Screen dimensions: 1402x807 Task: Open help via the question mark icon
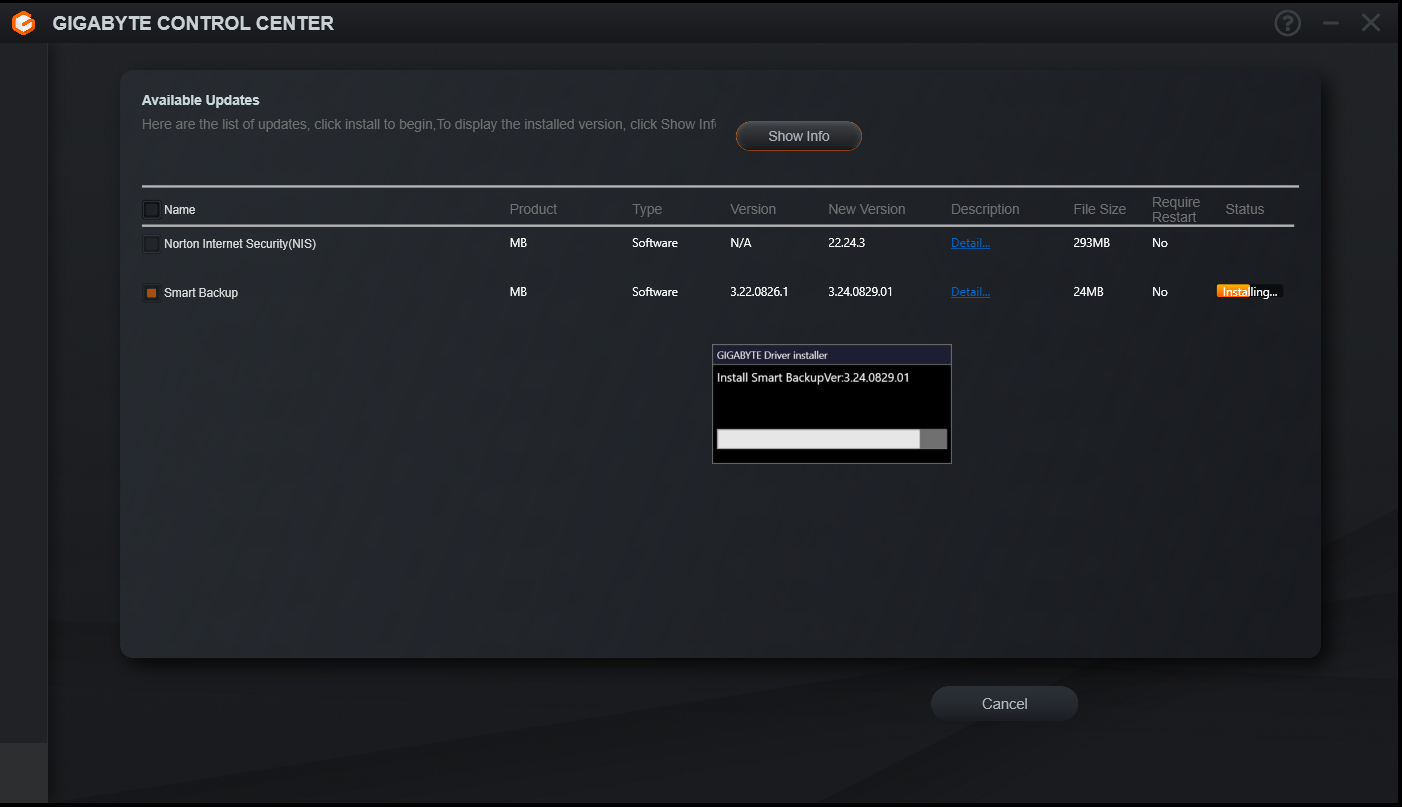click(1287, 23)
